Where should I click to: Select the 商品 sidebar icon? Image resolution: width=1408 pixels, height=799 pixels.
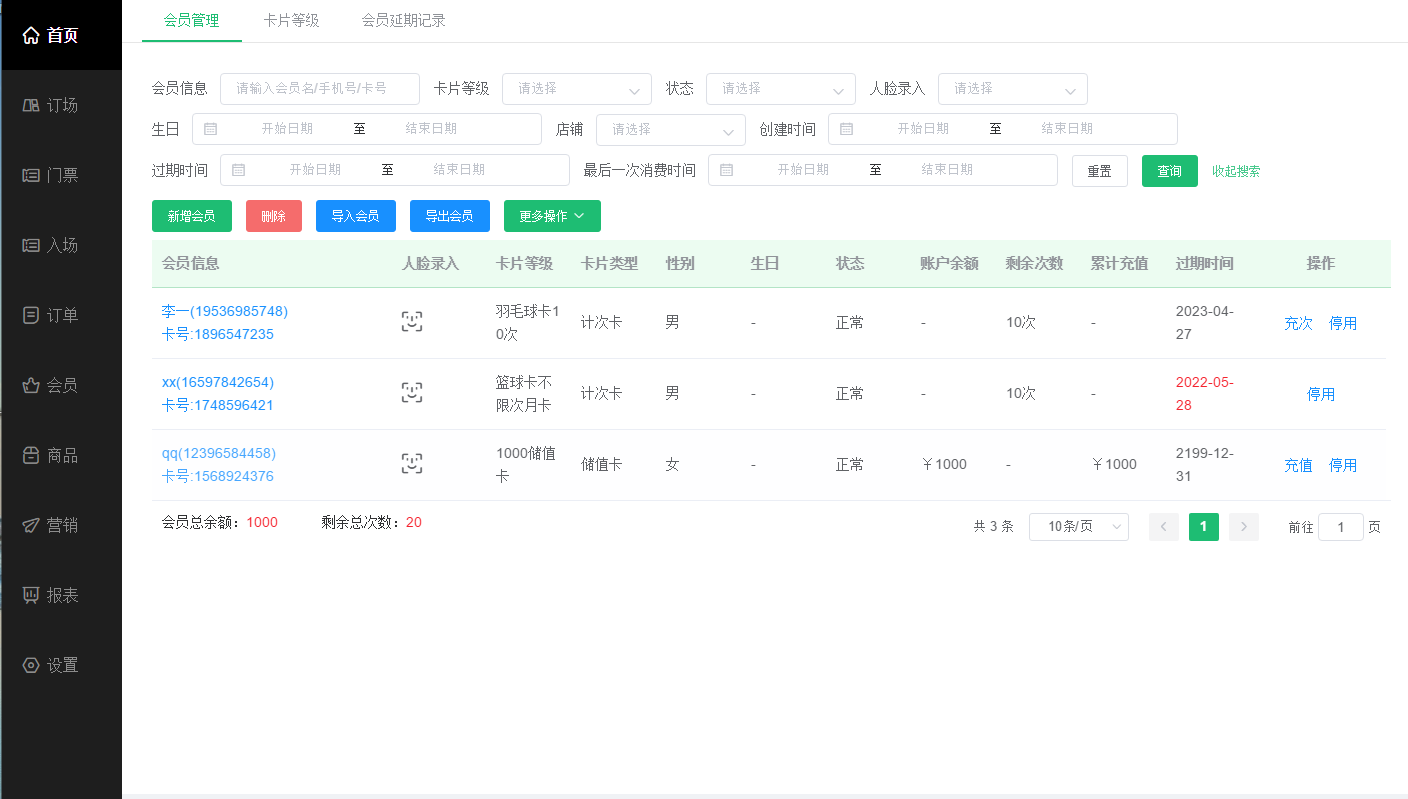click(61, 455)
